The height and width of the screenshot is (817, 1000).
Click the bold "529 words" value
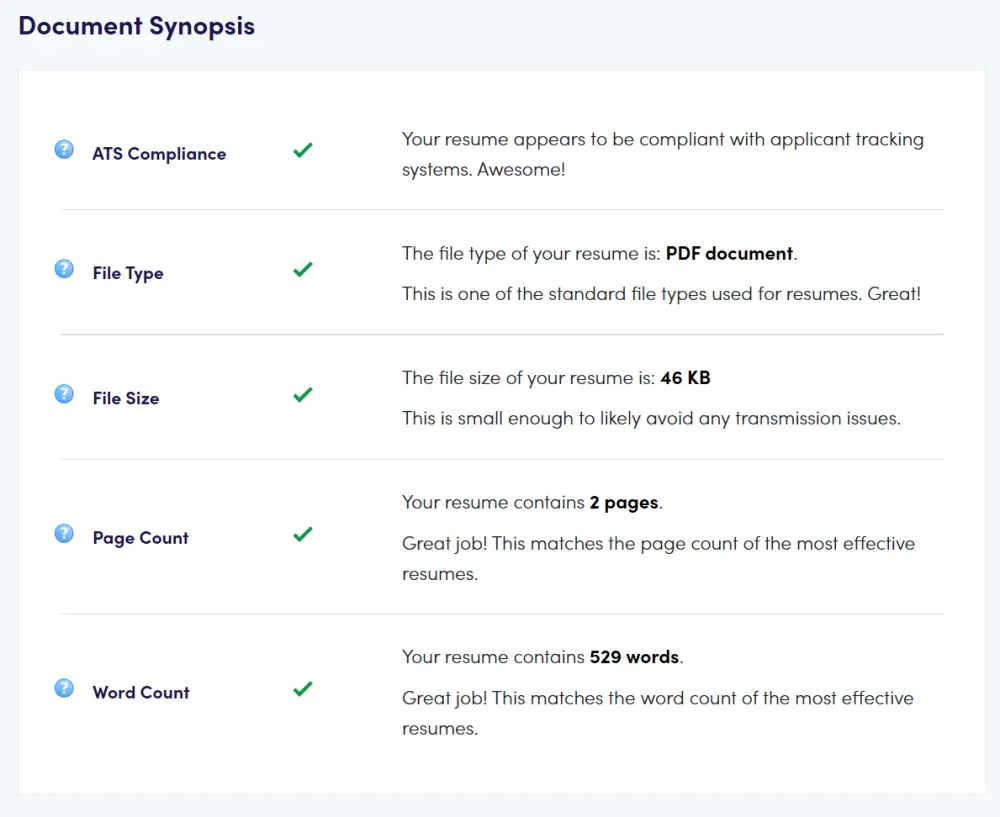[635, 657]
